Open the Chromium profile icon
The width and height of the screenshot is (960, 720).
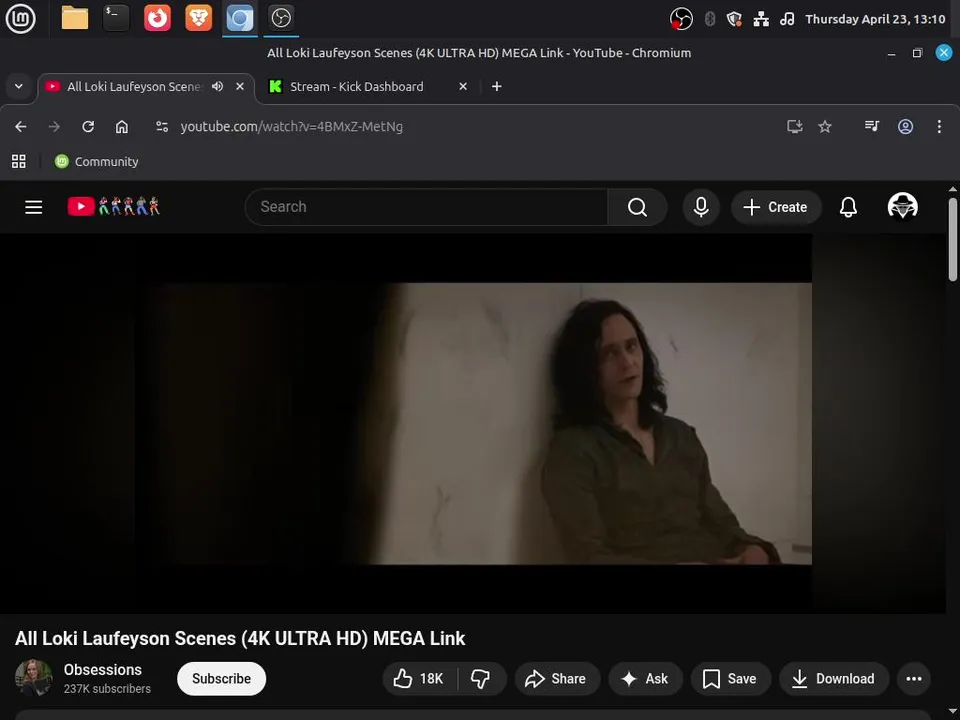click(x=906, y=127)
